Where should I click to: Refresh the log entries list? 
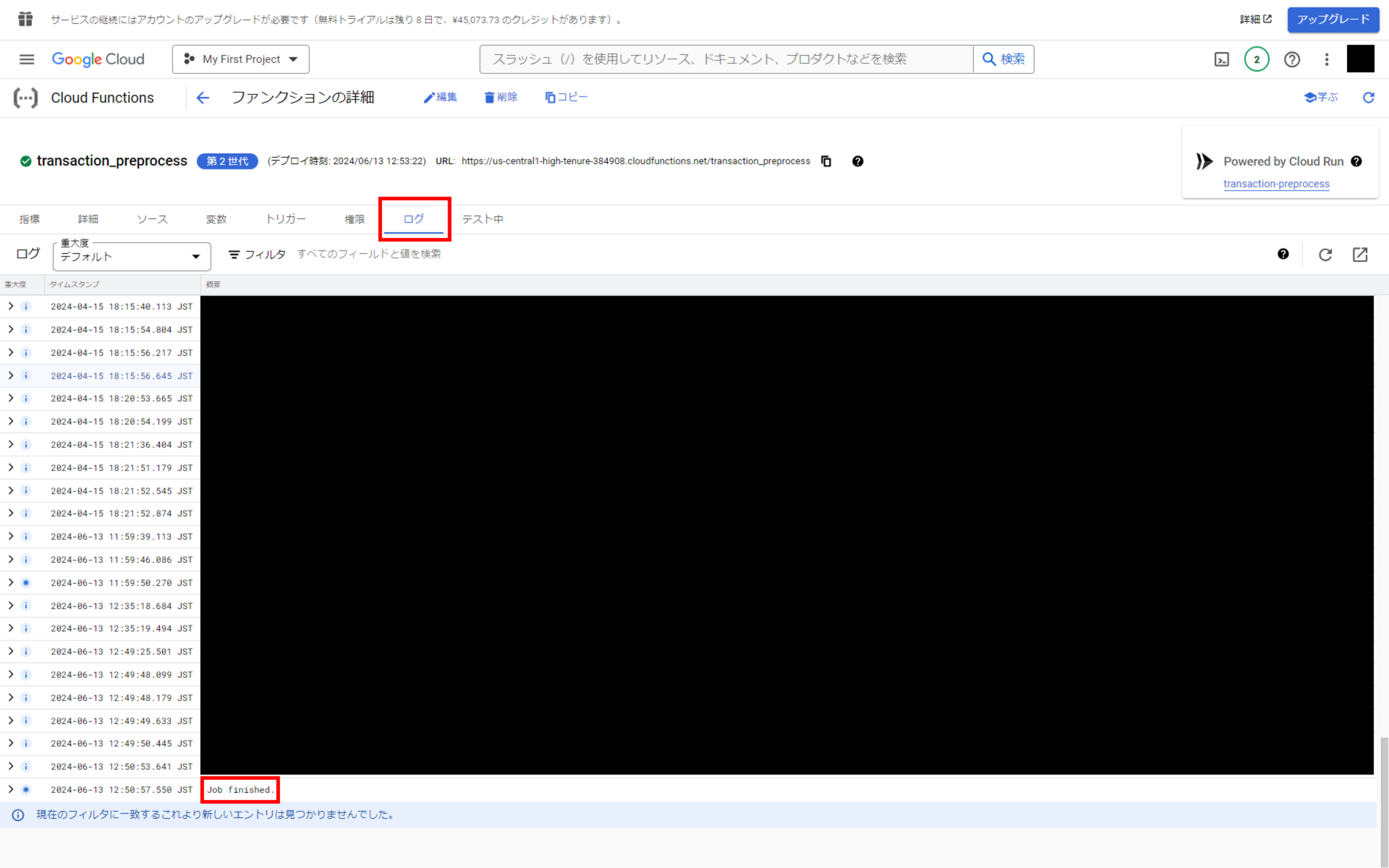click(x=1325, y=254)
